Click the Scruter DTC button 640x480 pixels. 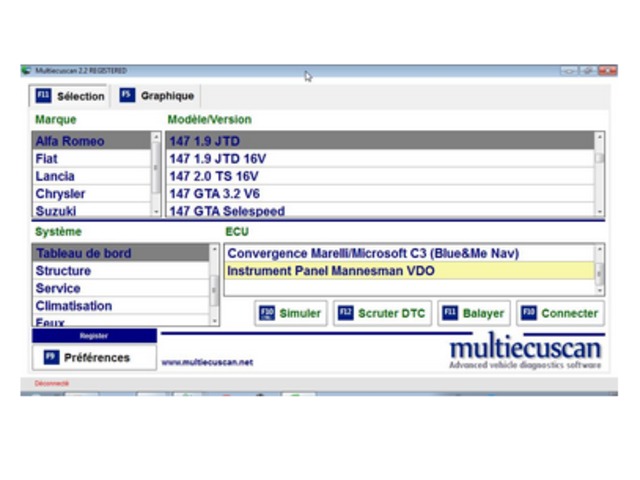click(382, 313)
